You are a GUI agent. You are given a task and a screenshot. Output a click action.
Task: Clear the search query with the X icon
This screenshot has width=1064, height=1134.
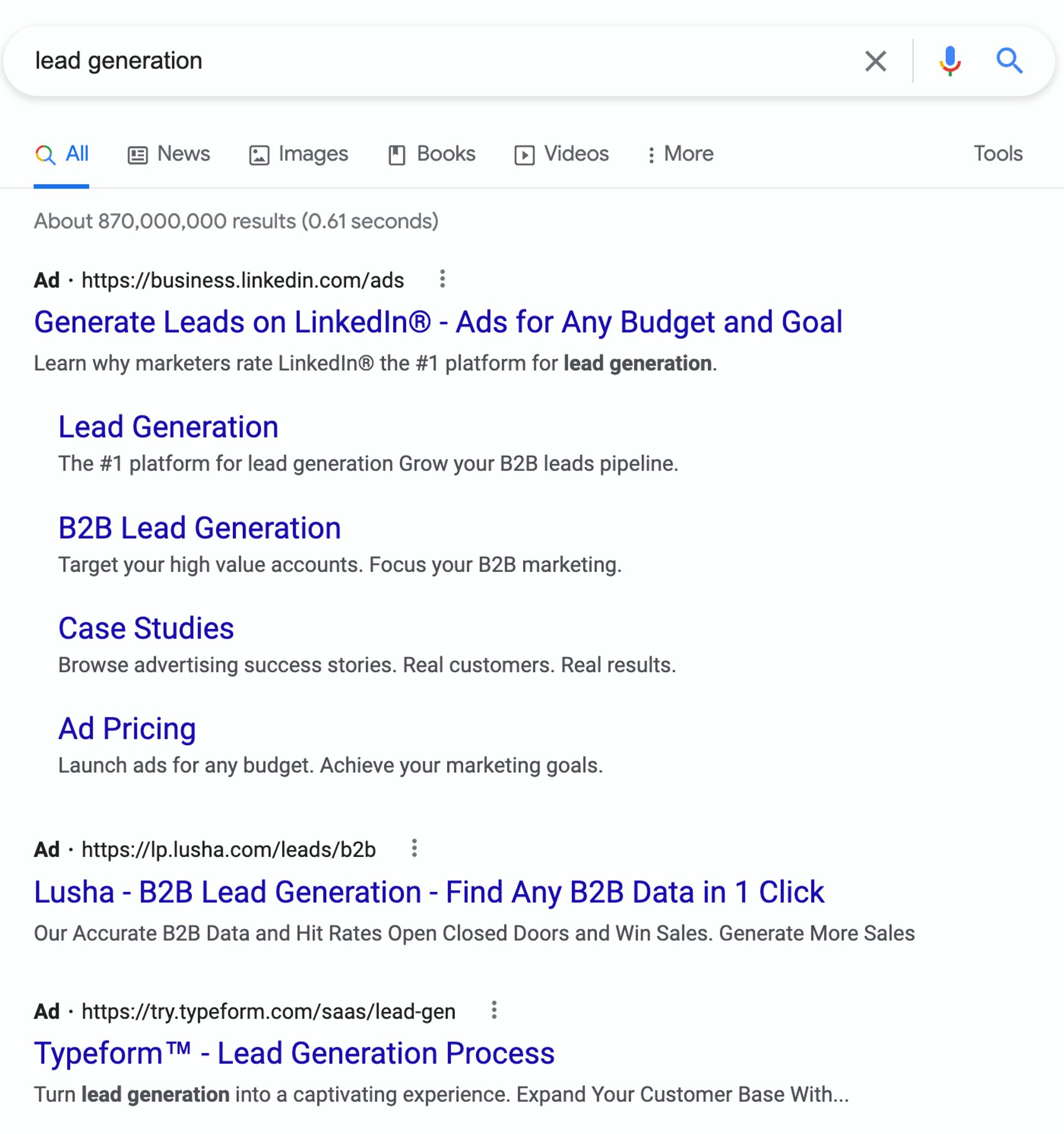pyautogui.click(x=876, y=61)
